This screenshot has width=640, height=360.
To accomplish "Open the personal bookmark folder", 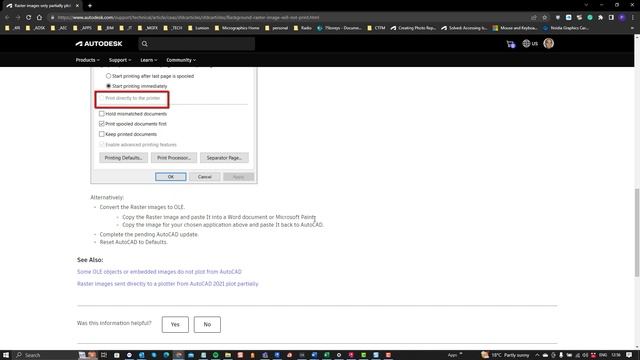I will point(277,28).
